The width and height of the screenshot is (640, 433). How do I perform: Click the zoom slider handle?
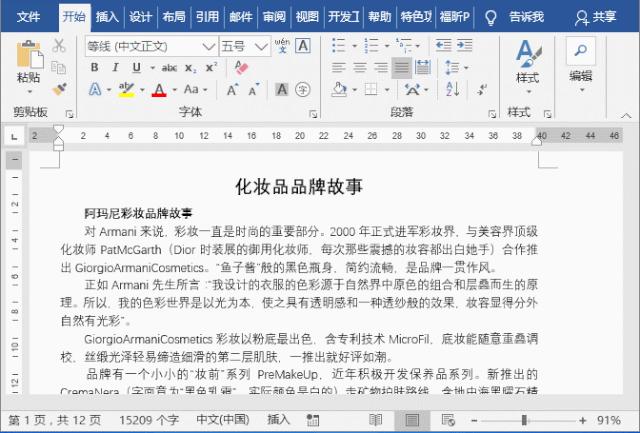pos(524,420)
